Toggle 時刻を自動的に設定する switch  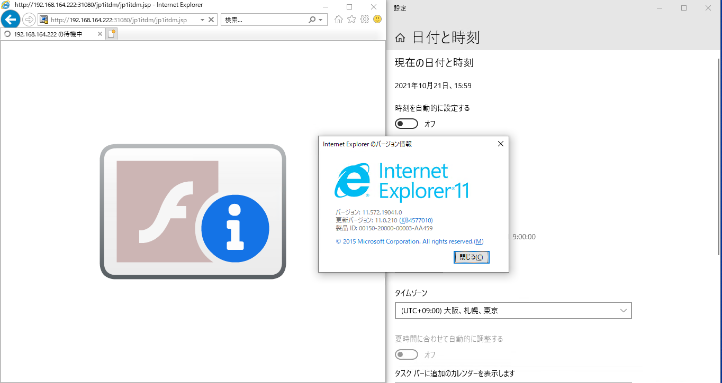pos(406,124)
